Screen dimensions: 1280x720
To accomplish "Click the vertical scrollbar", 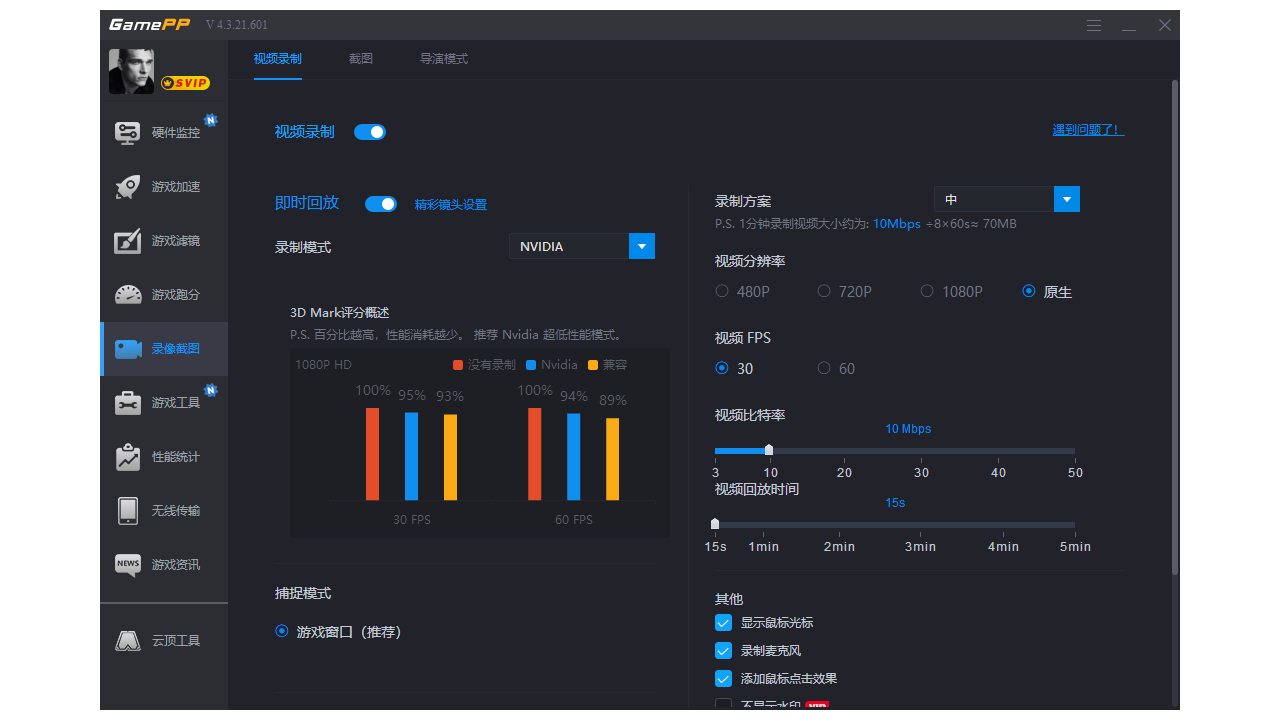I will [x=1175, y=327].
